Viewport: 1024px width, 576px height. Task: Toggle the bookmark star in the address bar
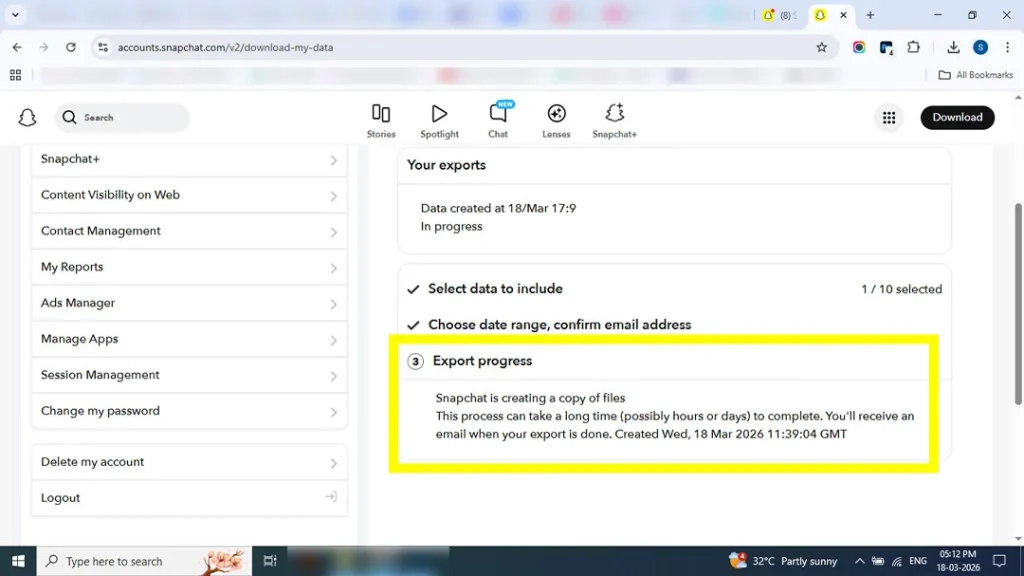[821, 46]
